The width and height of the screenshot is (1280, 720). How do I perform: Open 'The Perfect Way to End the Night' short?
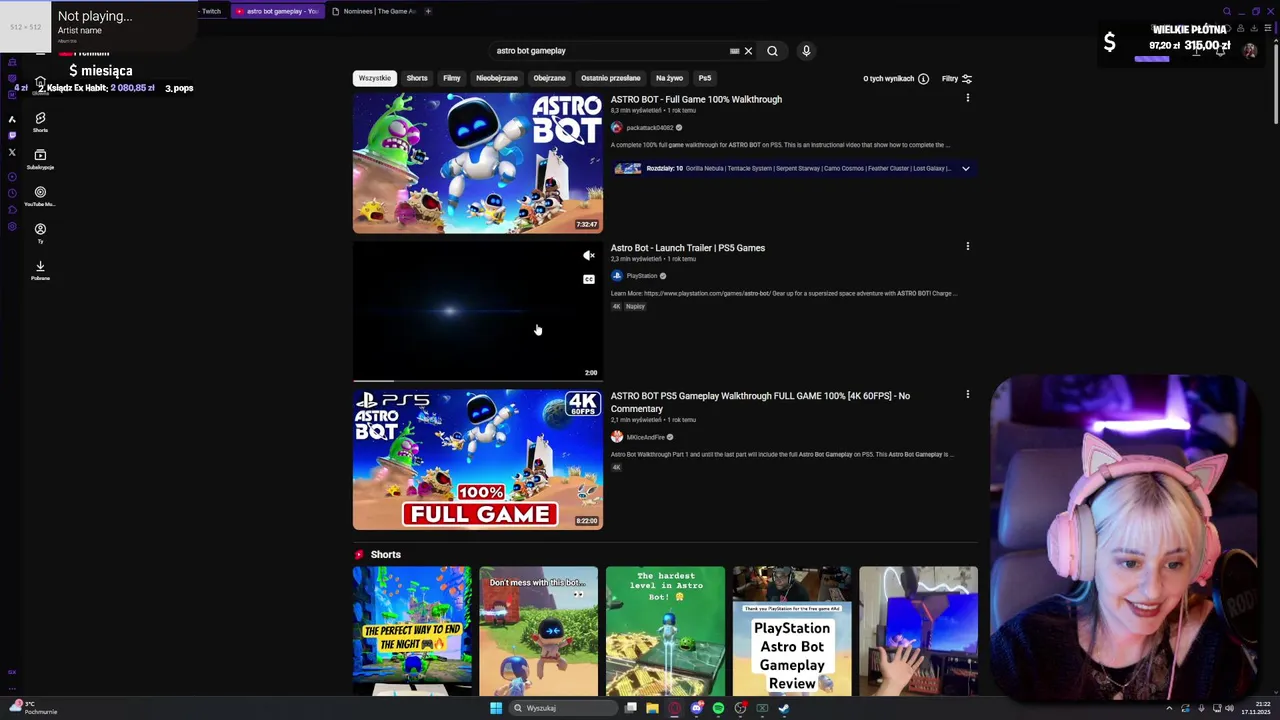(412, 631)
